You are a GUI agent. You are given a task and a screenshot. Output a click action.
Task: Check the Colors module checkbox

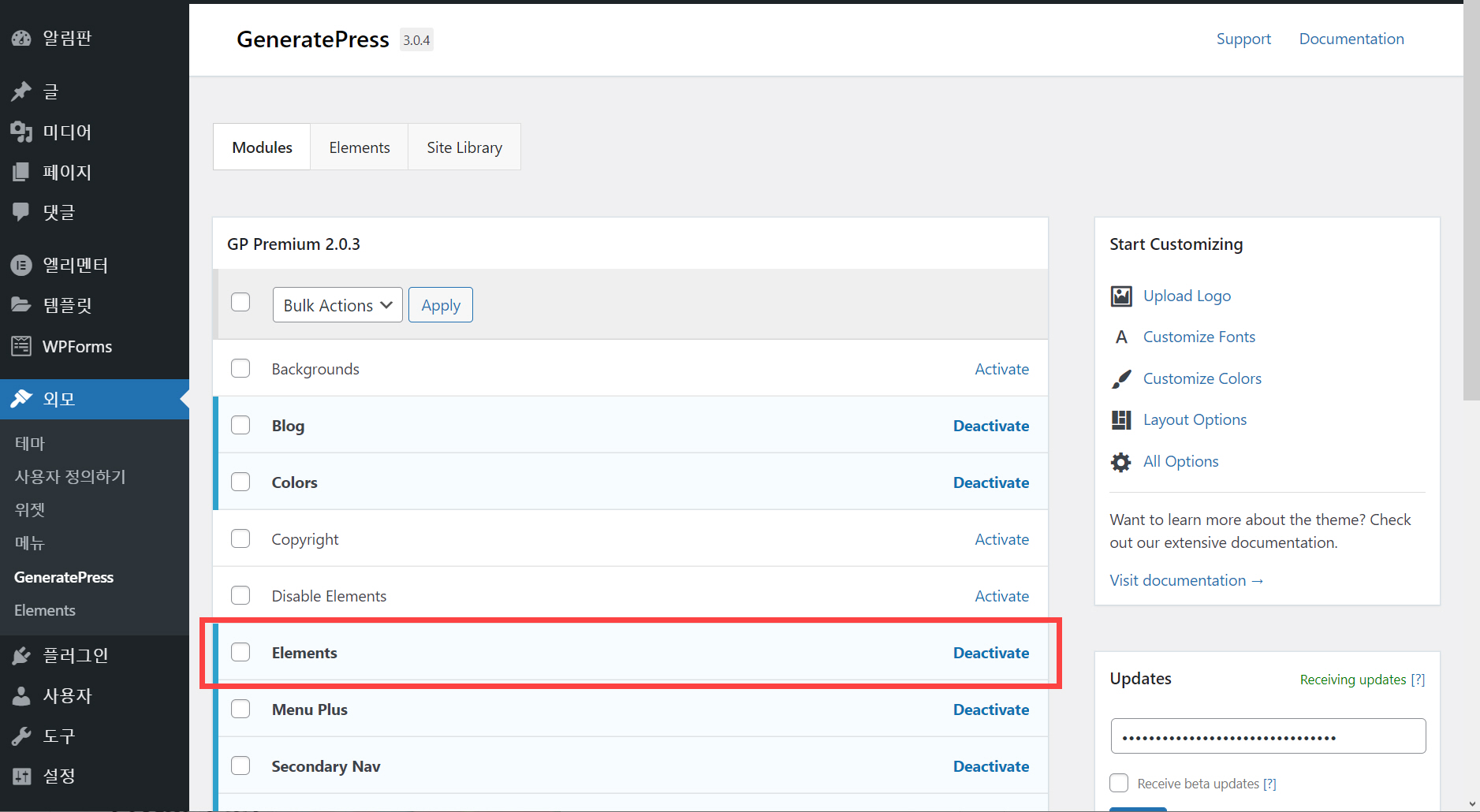click(240, 482)
